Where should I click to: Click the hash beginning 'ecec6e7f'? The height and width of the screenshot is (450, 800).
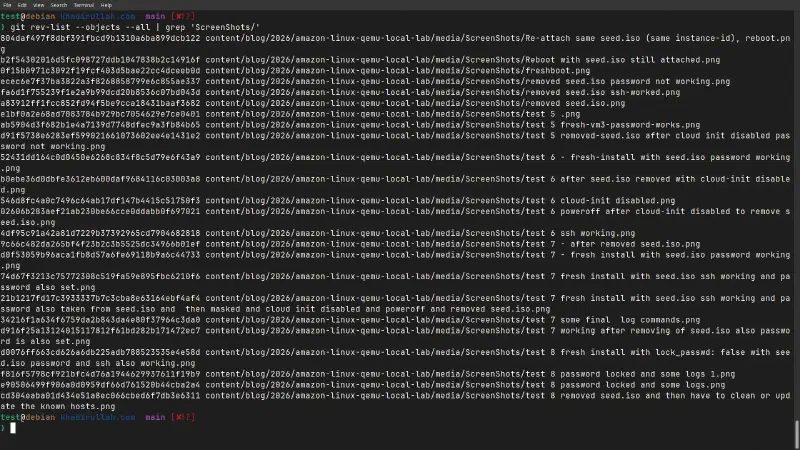coord(101,82)
